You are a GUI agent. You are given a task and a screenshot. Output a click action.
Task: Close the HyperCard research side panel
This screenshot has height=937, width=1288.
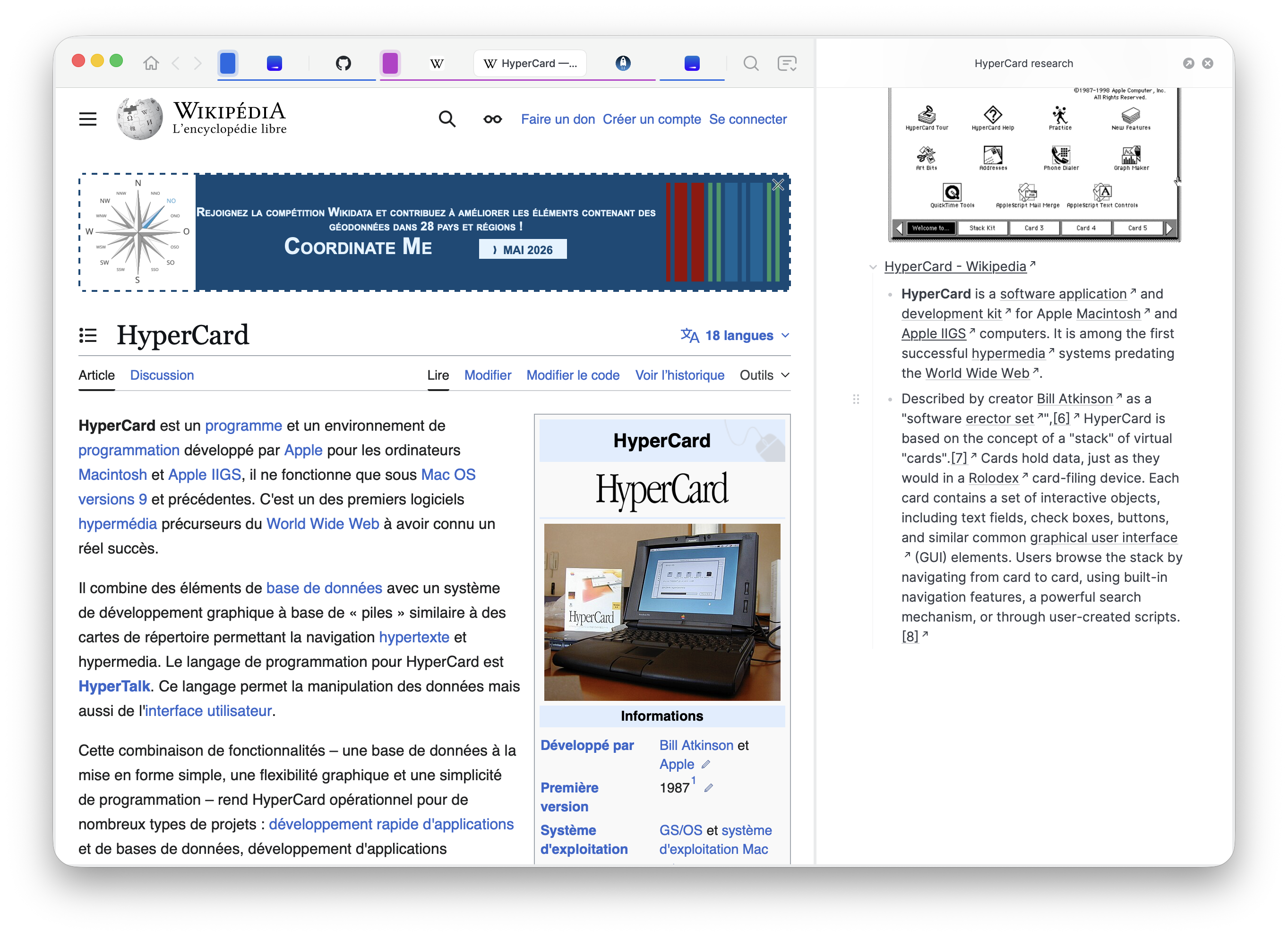[x=1208, y=64]
